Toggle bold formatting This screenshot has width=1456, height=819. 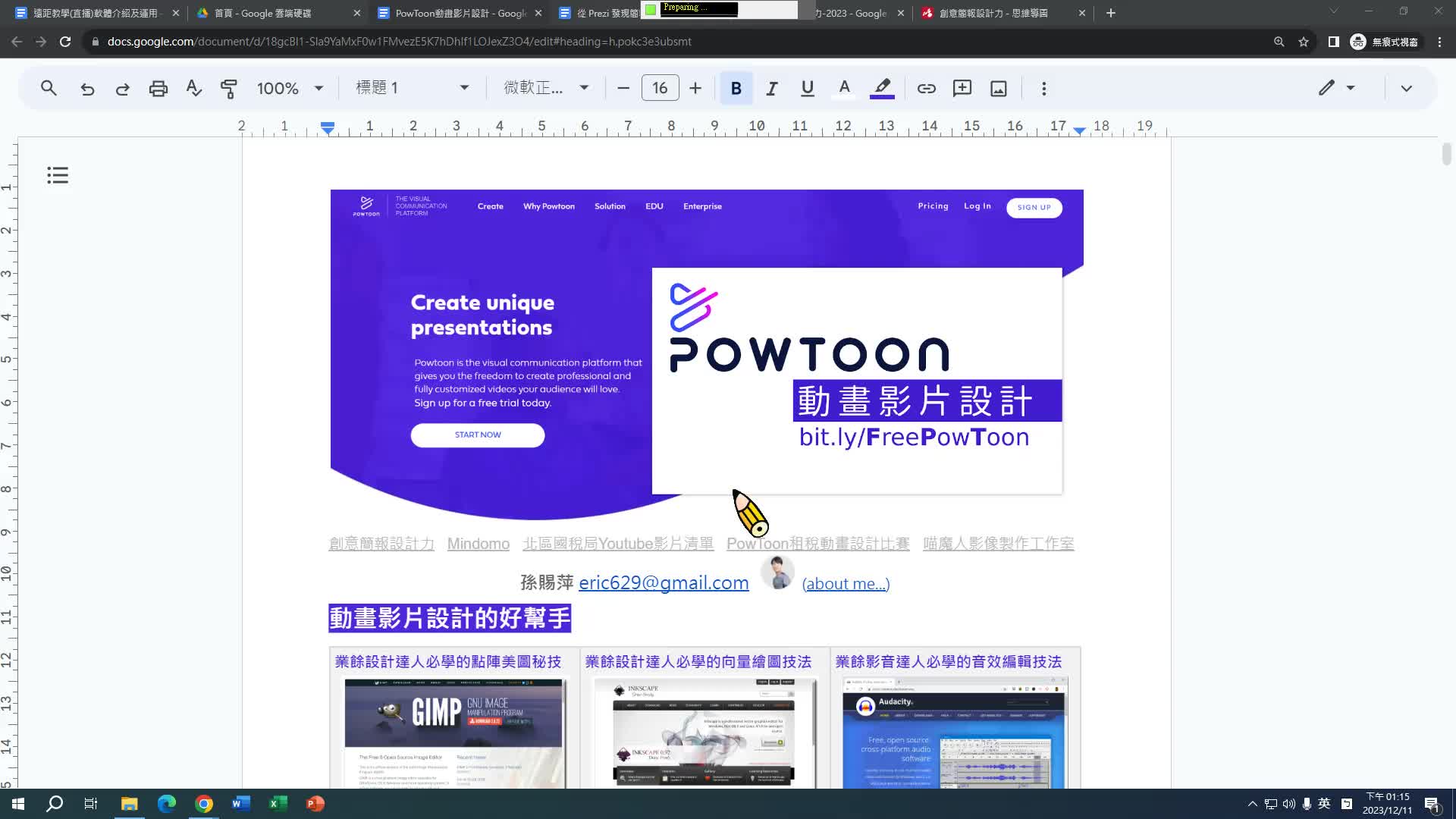tap(736, 88)
